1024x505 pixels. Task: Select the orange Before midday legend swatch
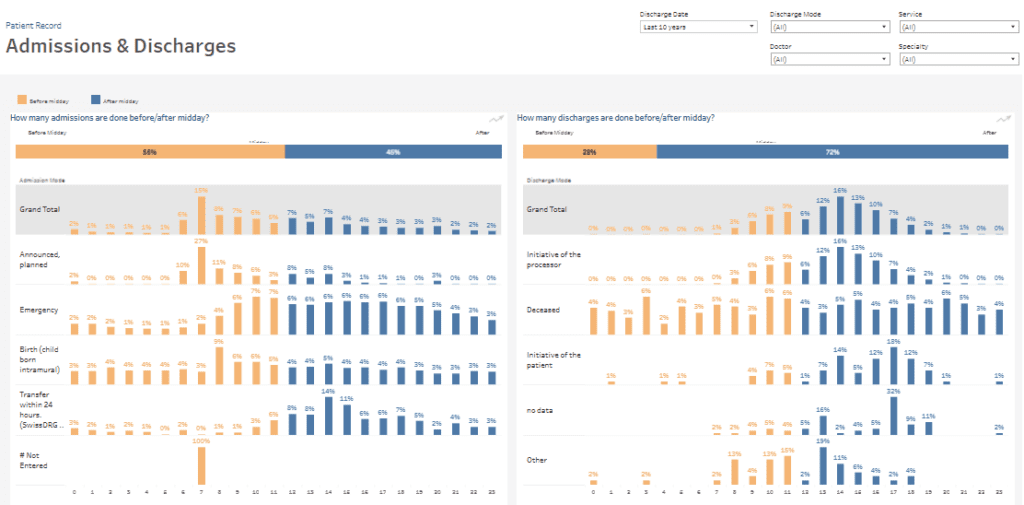tap(22, 100)
